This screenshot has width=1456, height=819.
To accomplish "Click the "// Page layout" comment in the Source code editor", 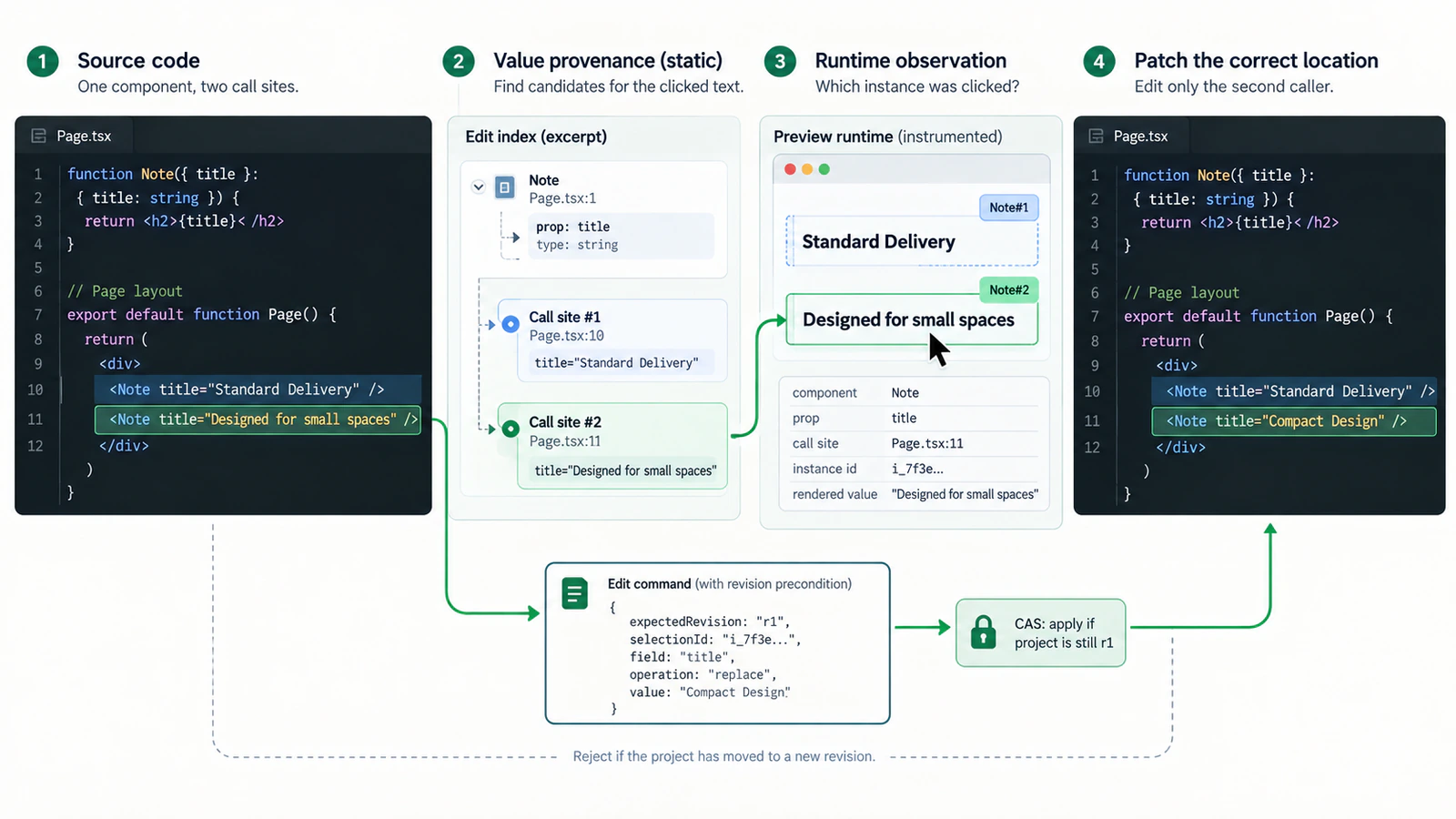I will click(125, 291).
